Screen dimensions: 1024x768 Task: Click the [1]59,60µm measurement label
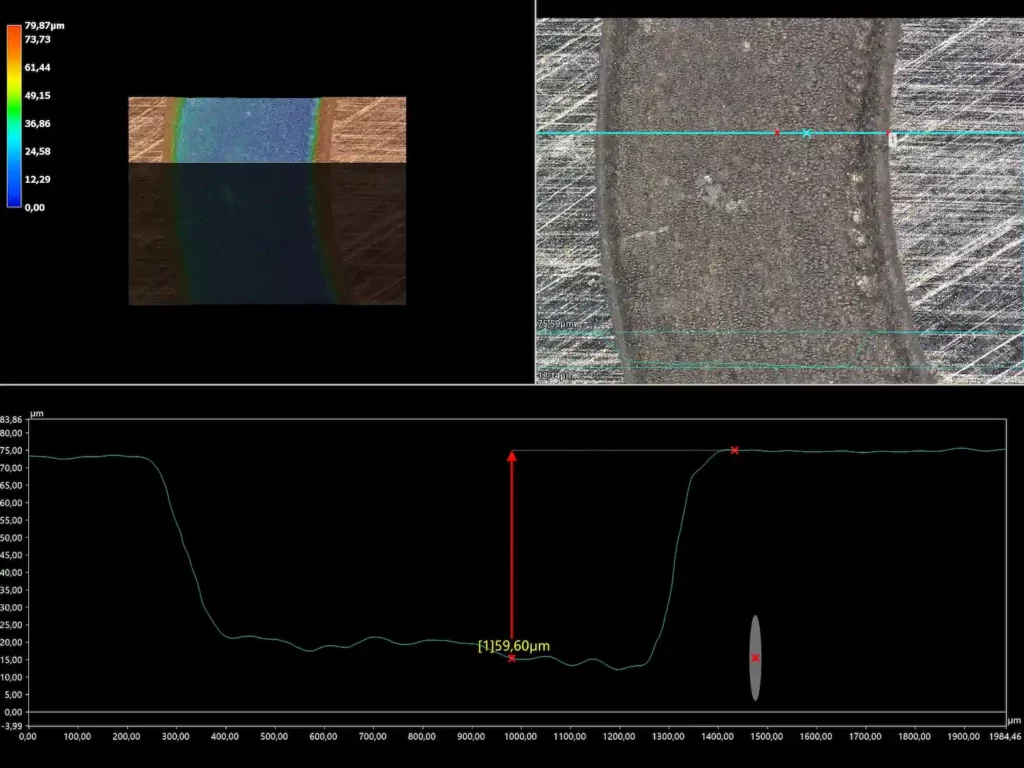coord(514,646)
